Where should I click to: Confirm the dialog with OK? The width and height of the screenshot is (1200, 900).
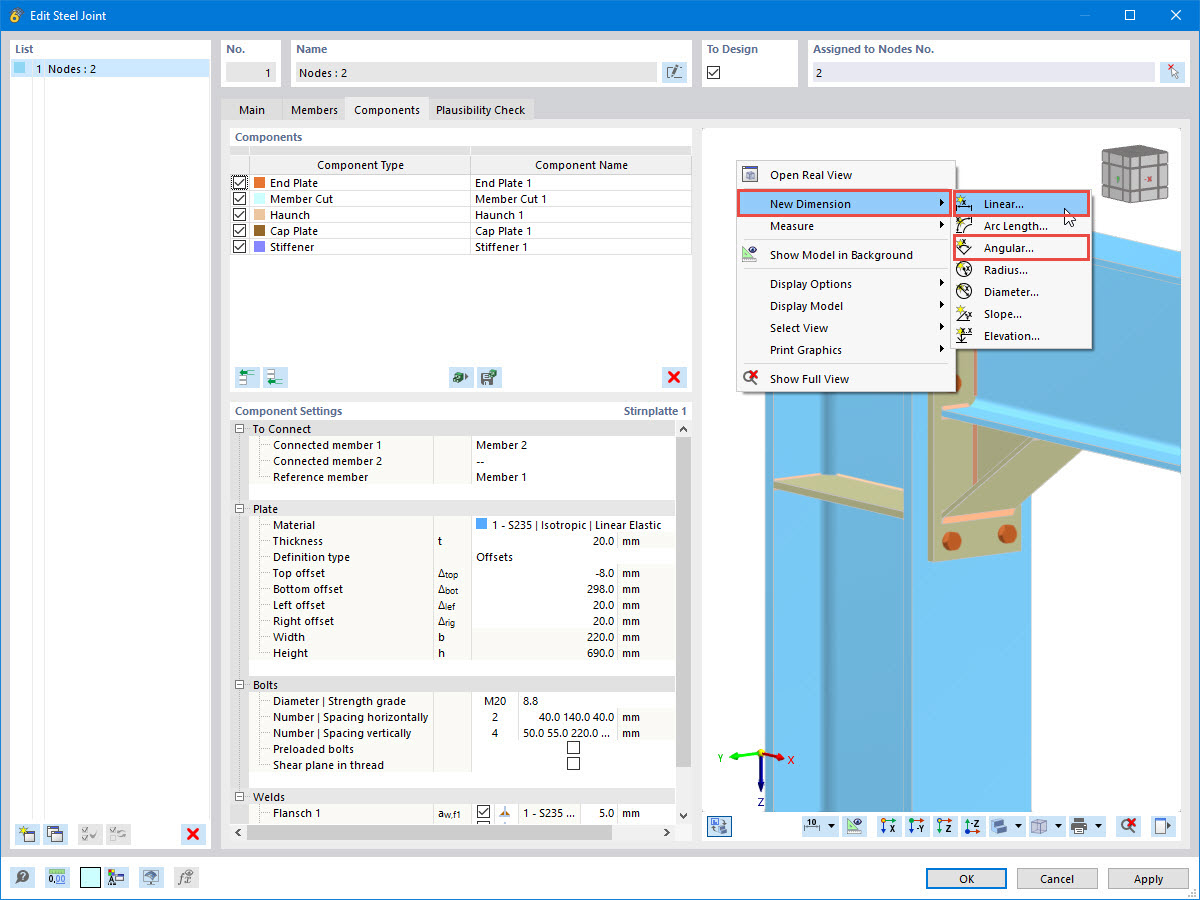tap(965, 878)
